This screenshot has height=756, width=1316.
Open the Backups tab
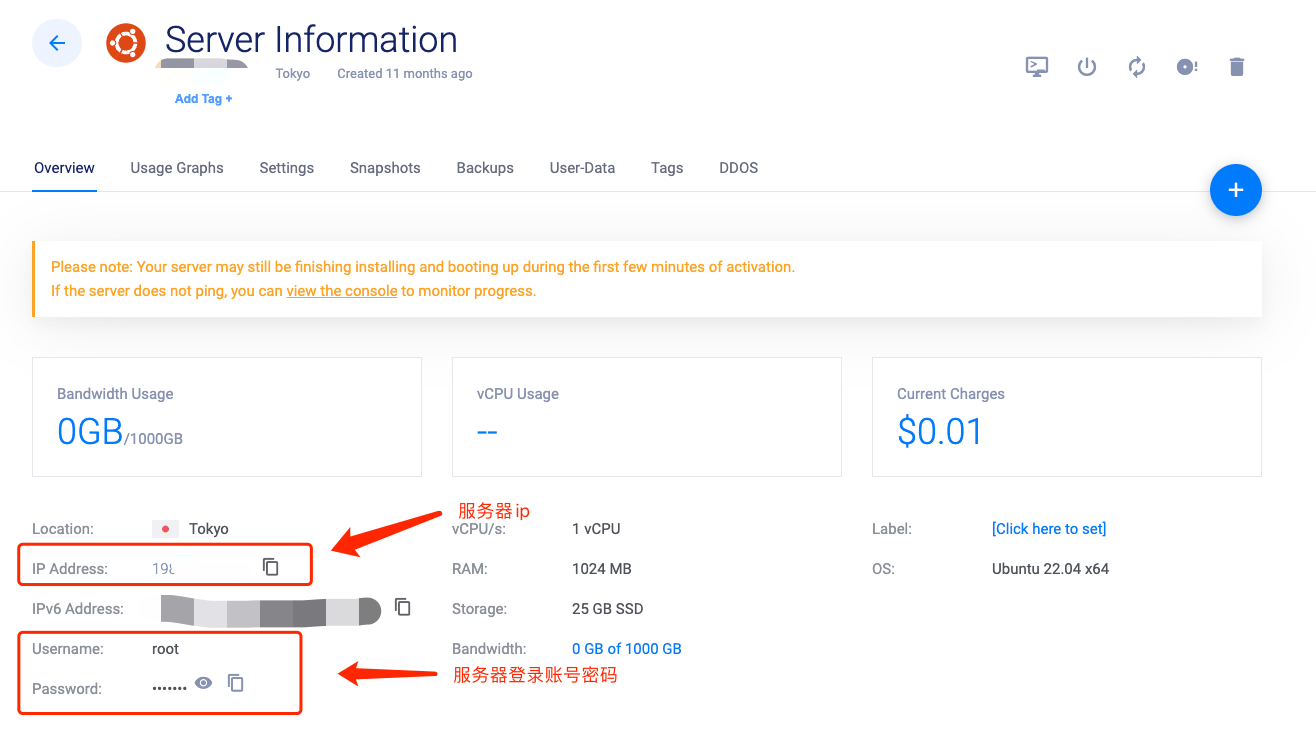485,168
